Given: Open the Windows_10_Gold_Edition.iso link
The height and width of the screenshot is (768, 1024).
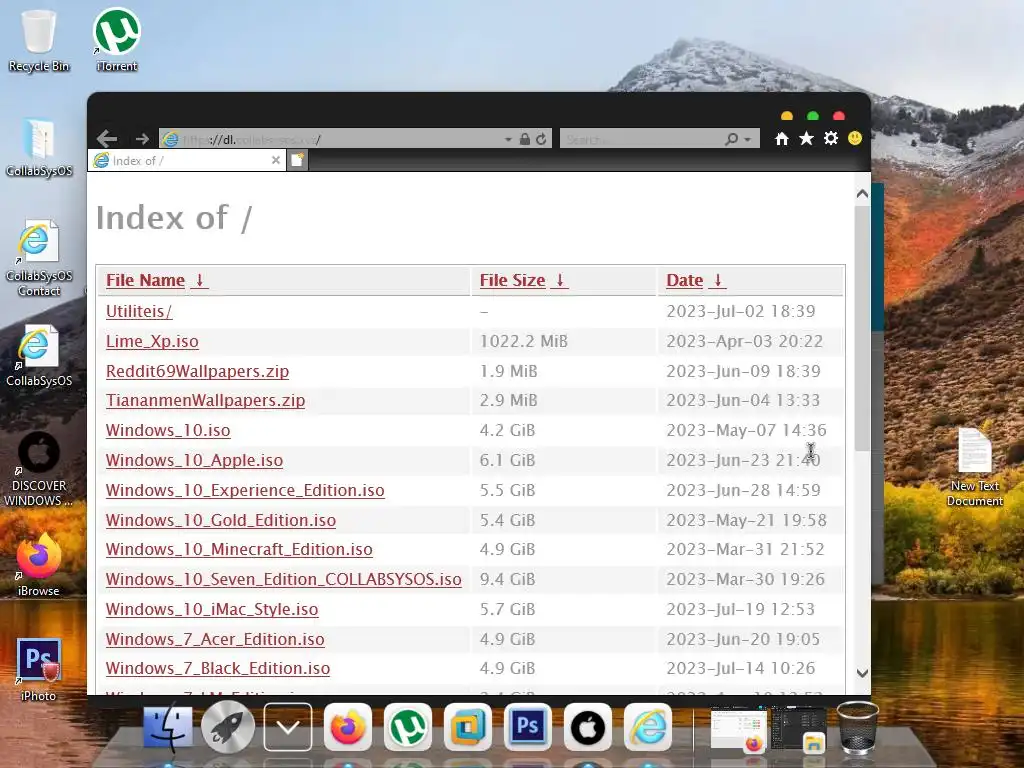Looking at the screenshot, I should (221, 520).
